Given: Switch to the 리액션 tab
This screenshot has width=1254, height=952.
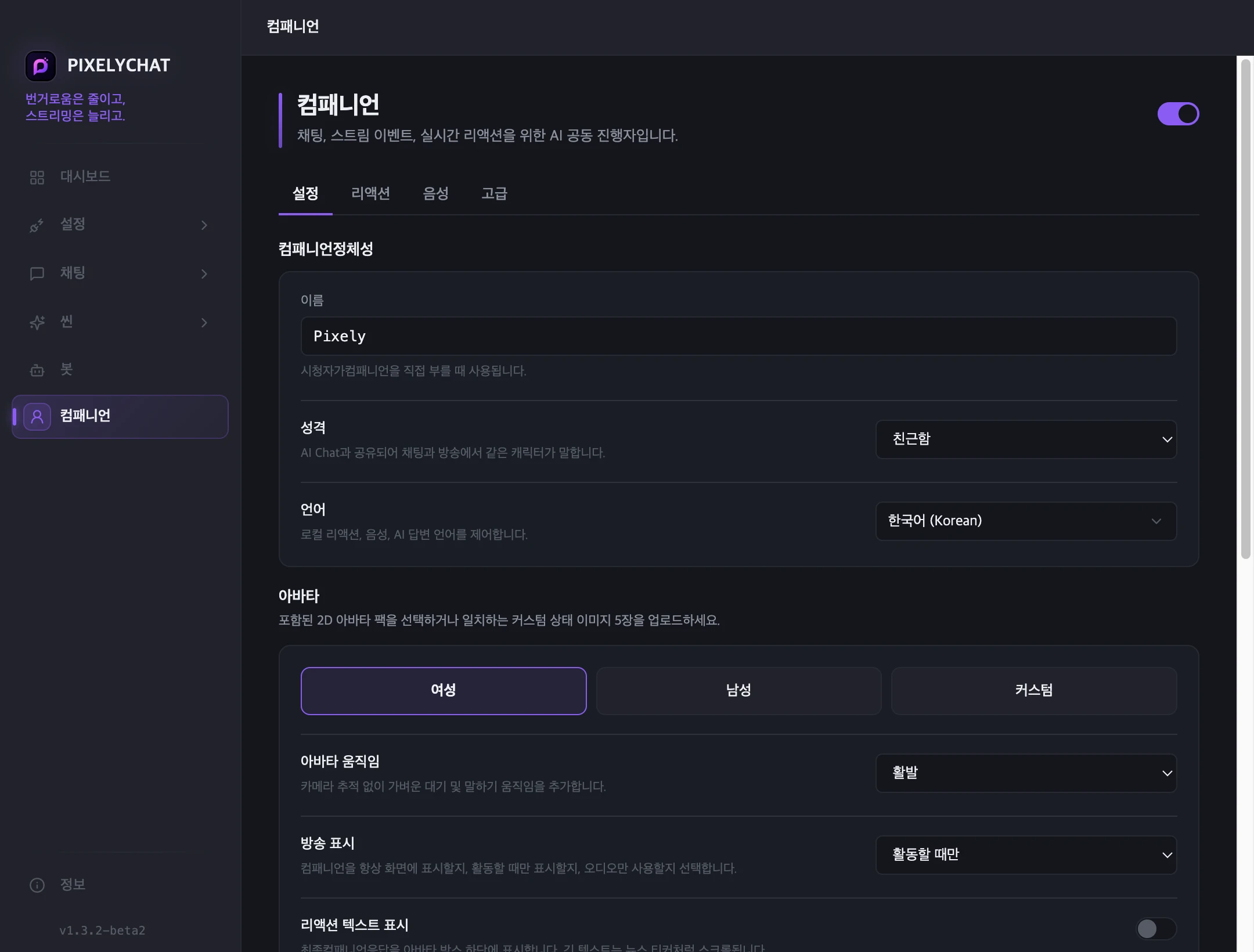Looking at the screenshot, I should click(x=370, y=194).
